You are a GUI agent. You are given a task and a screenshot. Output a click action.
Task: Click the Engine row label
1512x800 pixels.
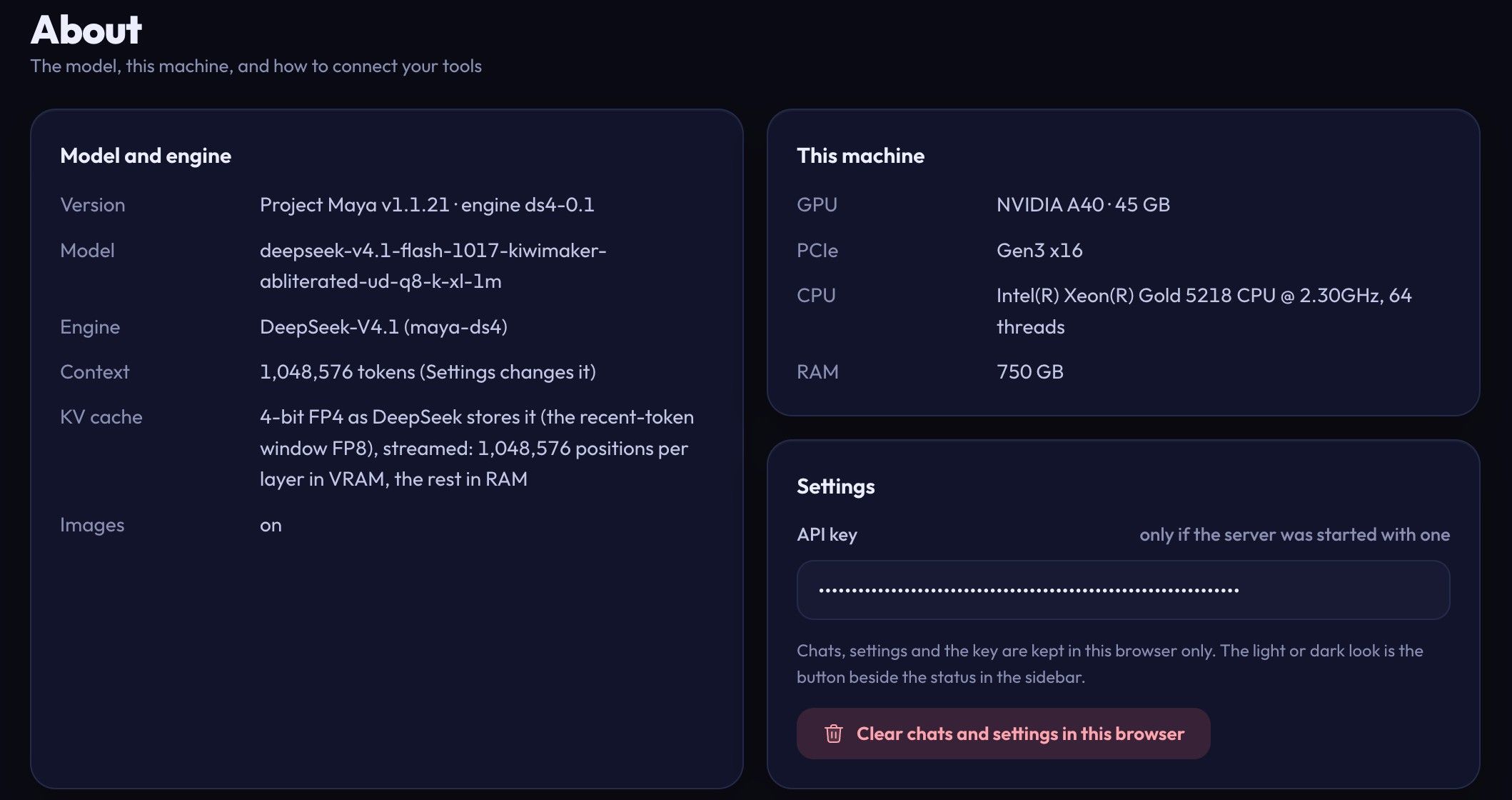[x=90, y=327]
